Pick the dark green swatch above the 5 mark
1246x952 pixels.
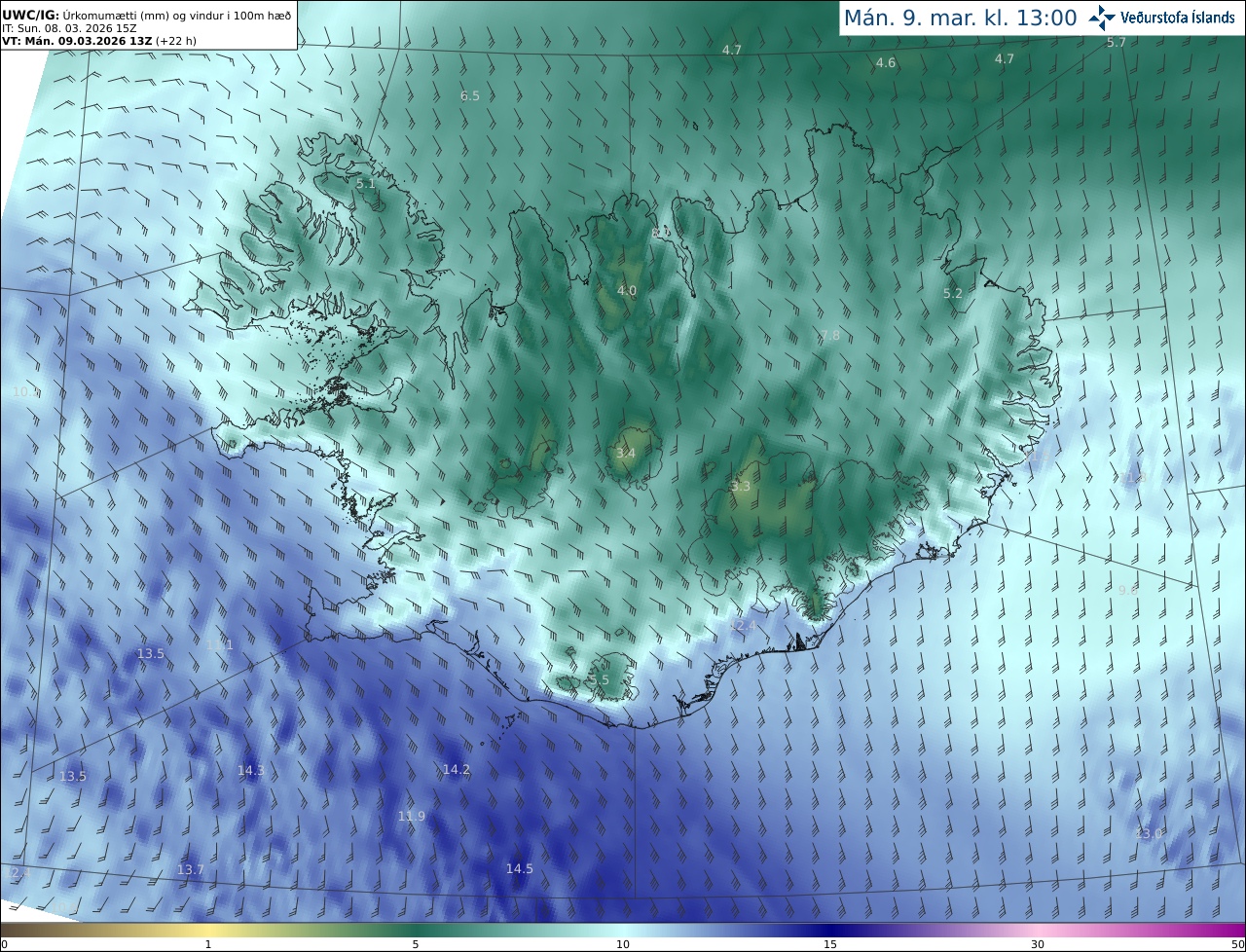pyautogui.click(x=416, y=930)
